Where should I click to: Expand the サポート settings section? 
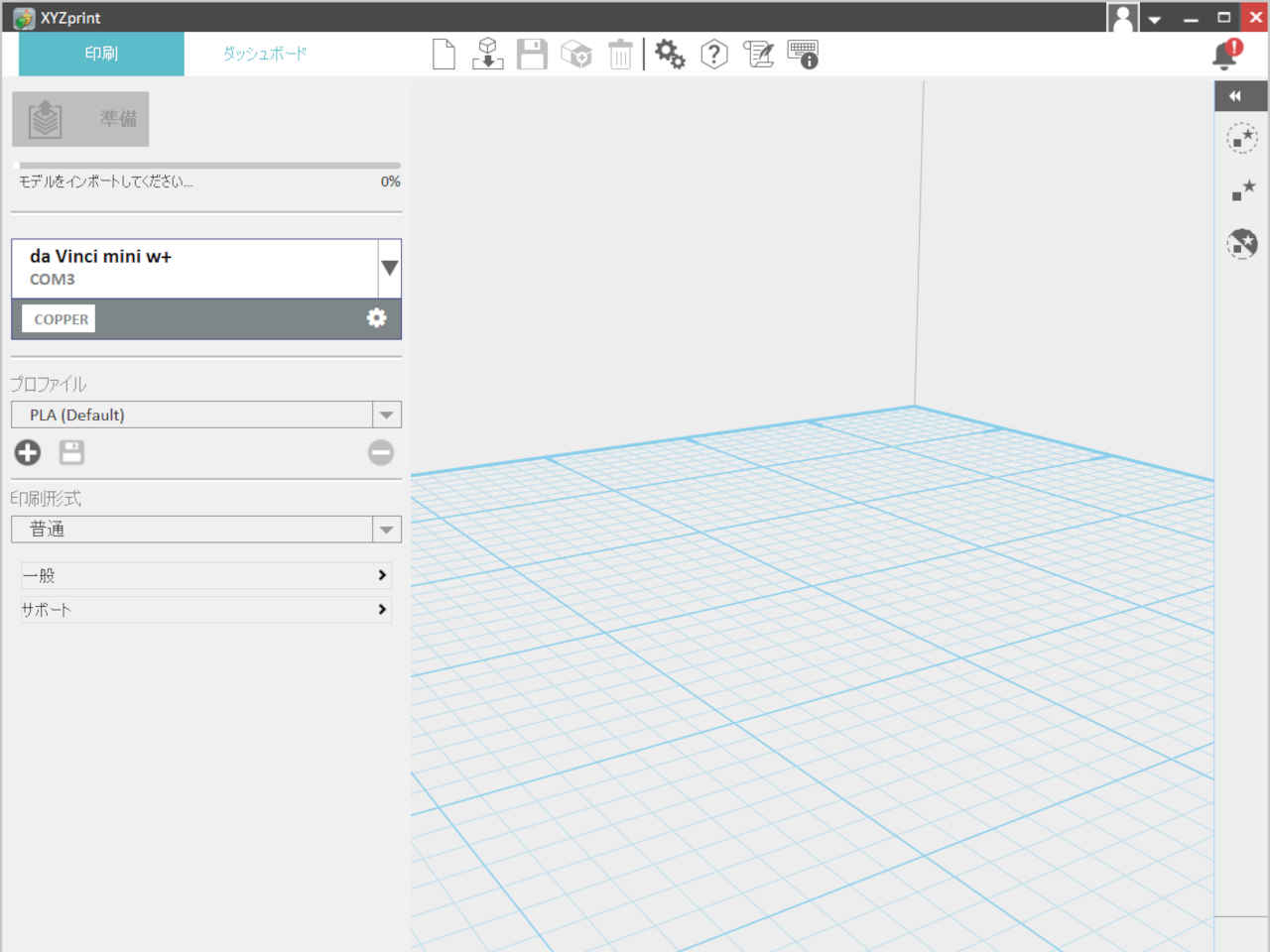(206, 609)
